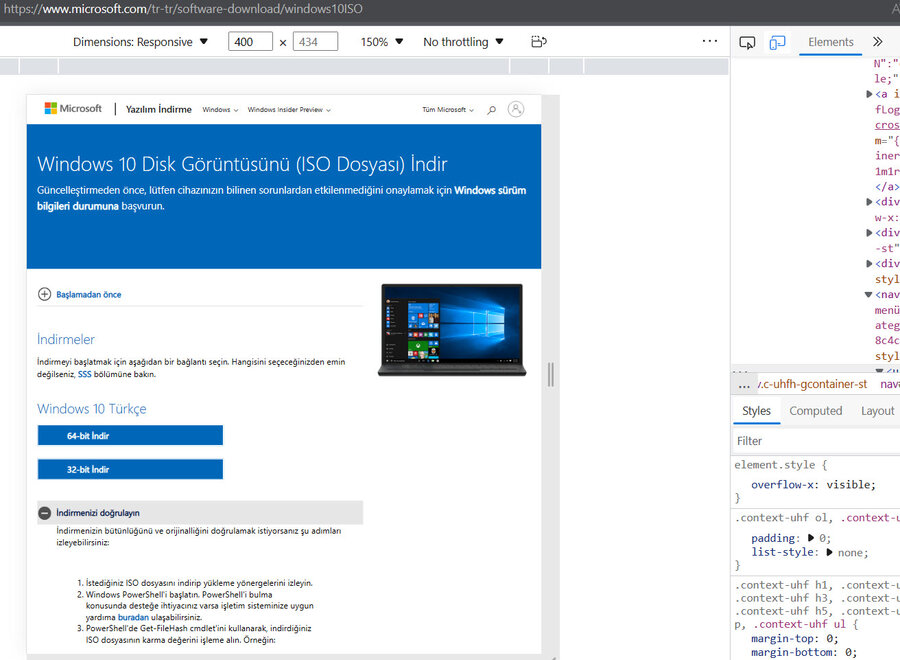Open the Dimensions: Responsive dropdown
The width and height of the screenshot is (900, 660).
(140, 42)
